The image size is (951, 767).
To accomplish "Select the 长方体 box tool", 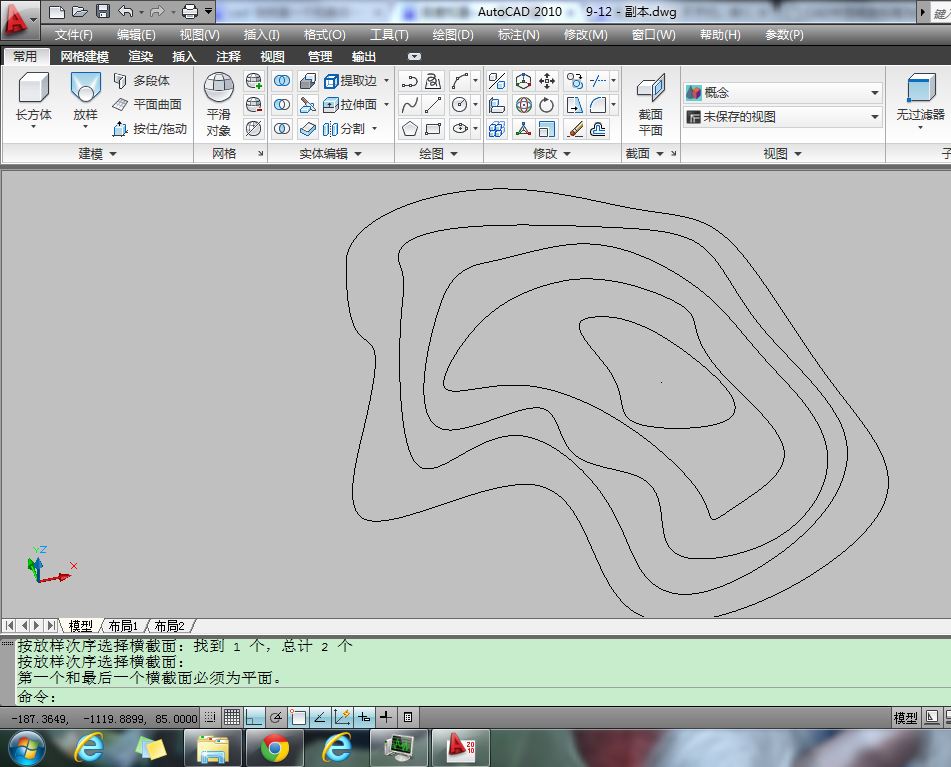I will point(33,97).
